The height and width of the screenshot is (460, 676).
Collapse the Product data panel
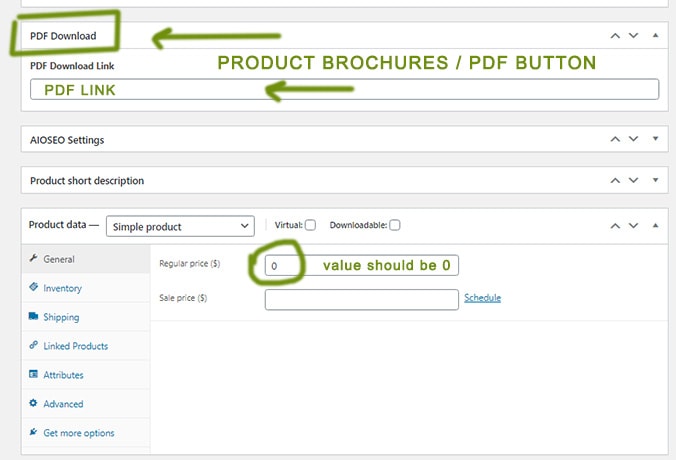tap(655, 225)
